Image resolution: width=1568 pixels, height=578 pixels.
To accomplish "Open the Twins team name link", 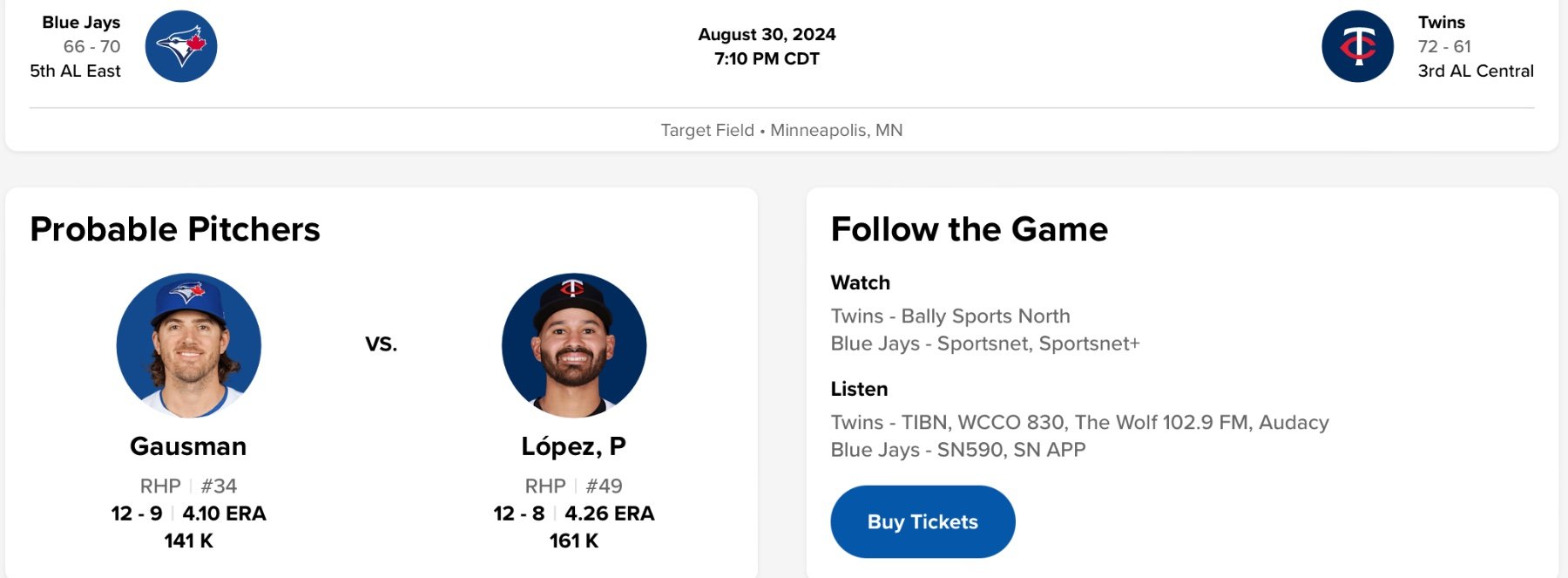I will pyautogui.click(x=1441, y=23).
